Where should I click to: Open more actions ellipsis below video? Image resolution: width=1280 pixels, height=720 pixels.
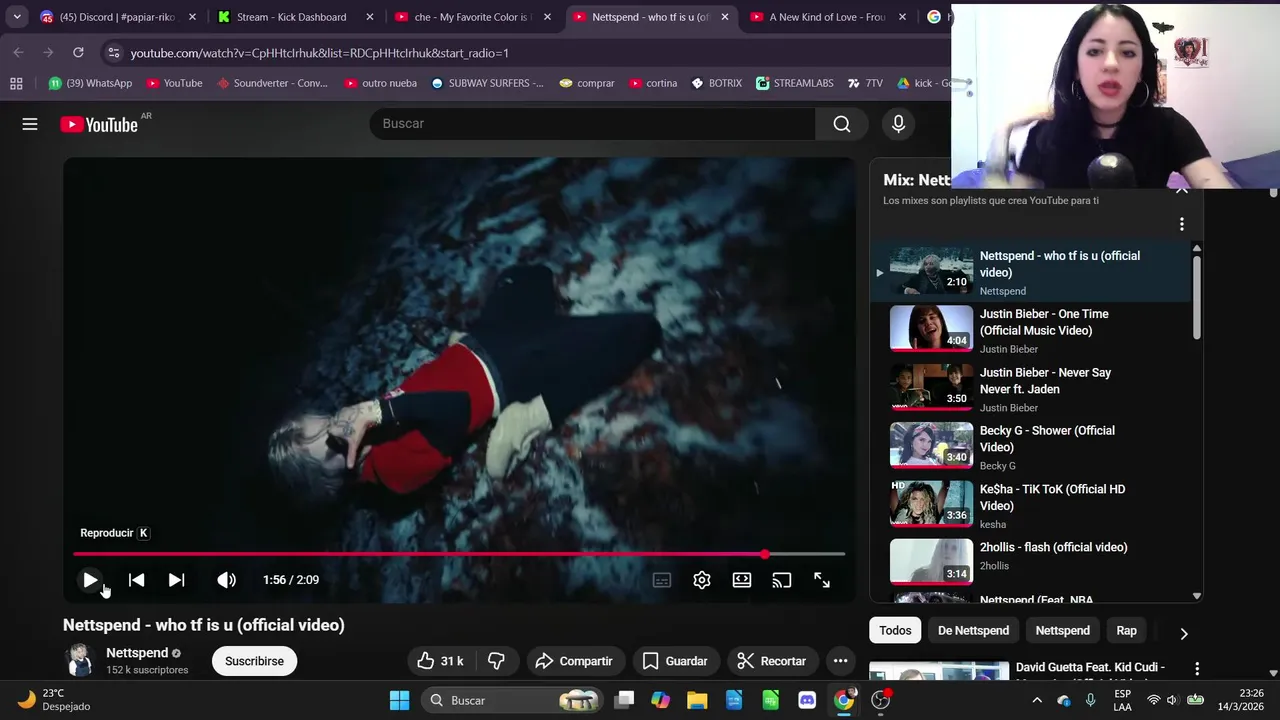coord(840,661)
